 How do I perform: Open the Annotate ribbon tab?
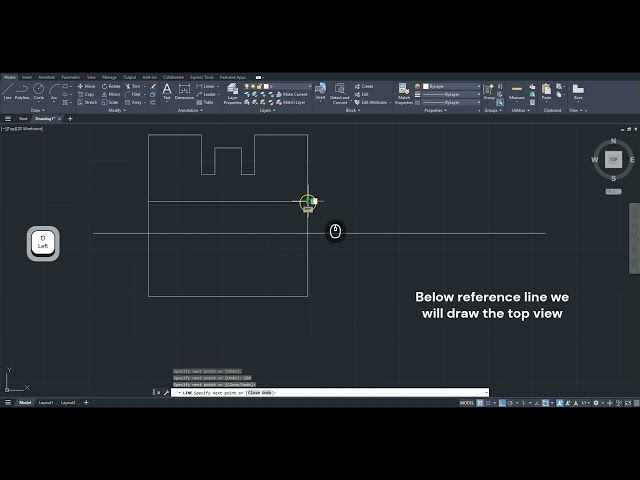point(46,77)
